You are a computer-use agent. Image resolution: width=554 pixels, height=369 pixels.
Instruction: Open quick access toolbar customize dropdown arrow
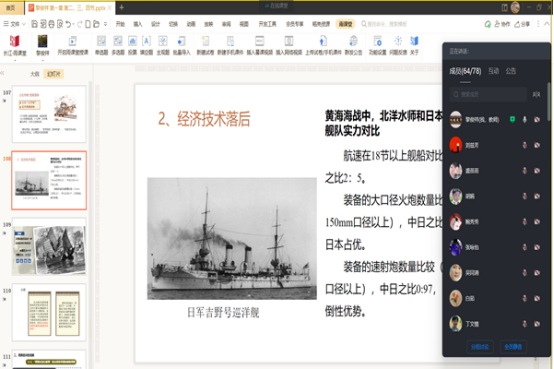105,24
